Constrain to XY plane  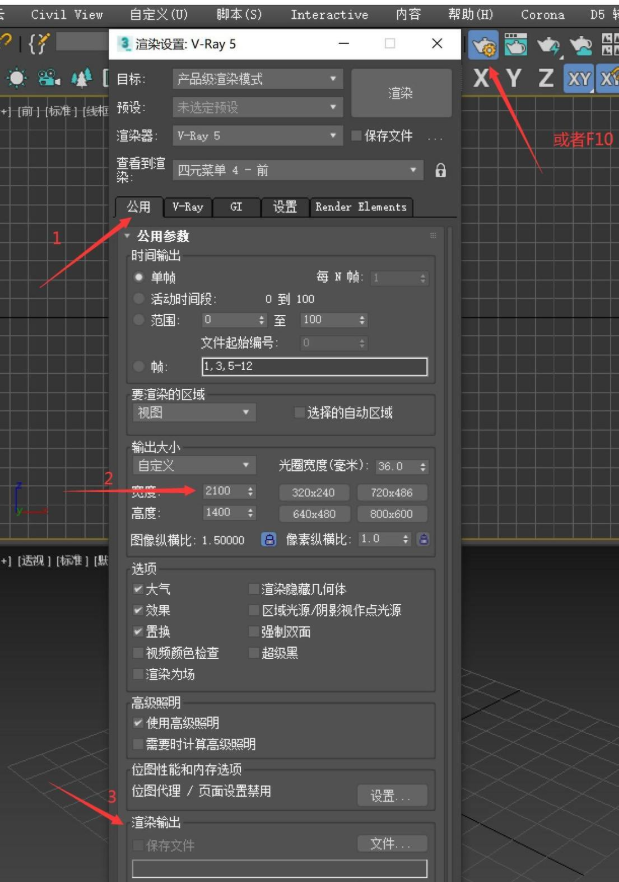click(579, 79)
